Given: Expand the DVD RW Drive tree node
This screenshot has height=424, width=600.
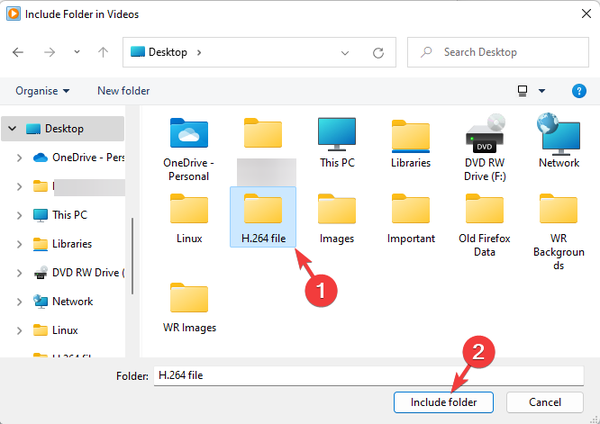Looking at the screenshot, I should [19, 273].
